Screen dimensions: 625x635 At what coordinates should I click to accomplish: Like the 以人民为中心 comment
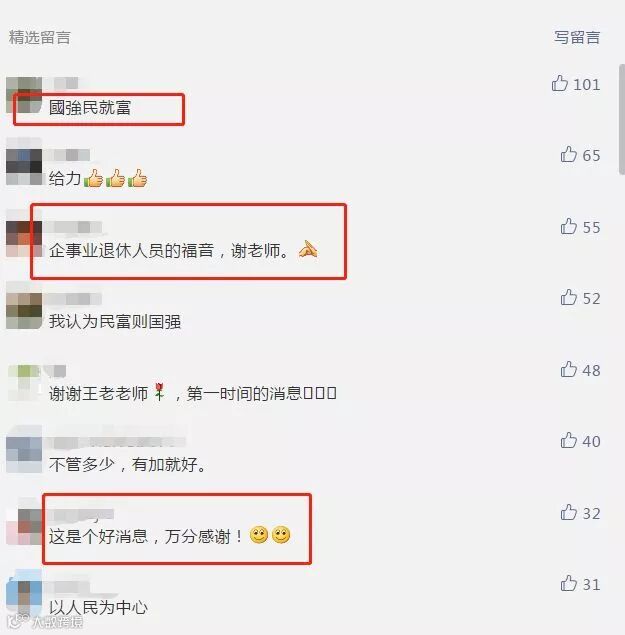569,584
